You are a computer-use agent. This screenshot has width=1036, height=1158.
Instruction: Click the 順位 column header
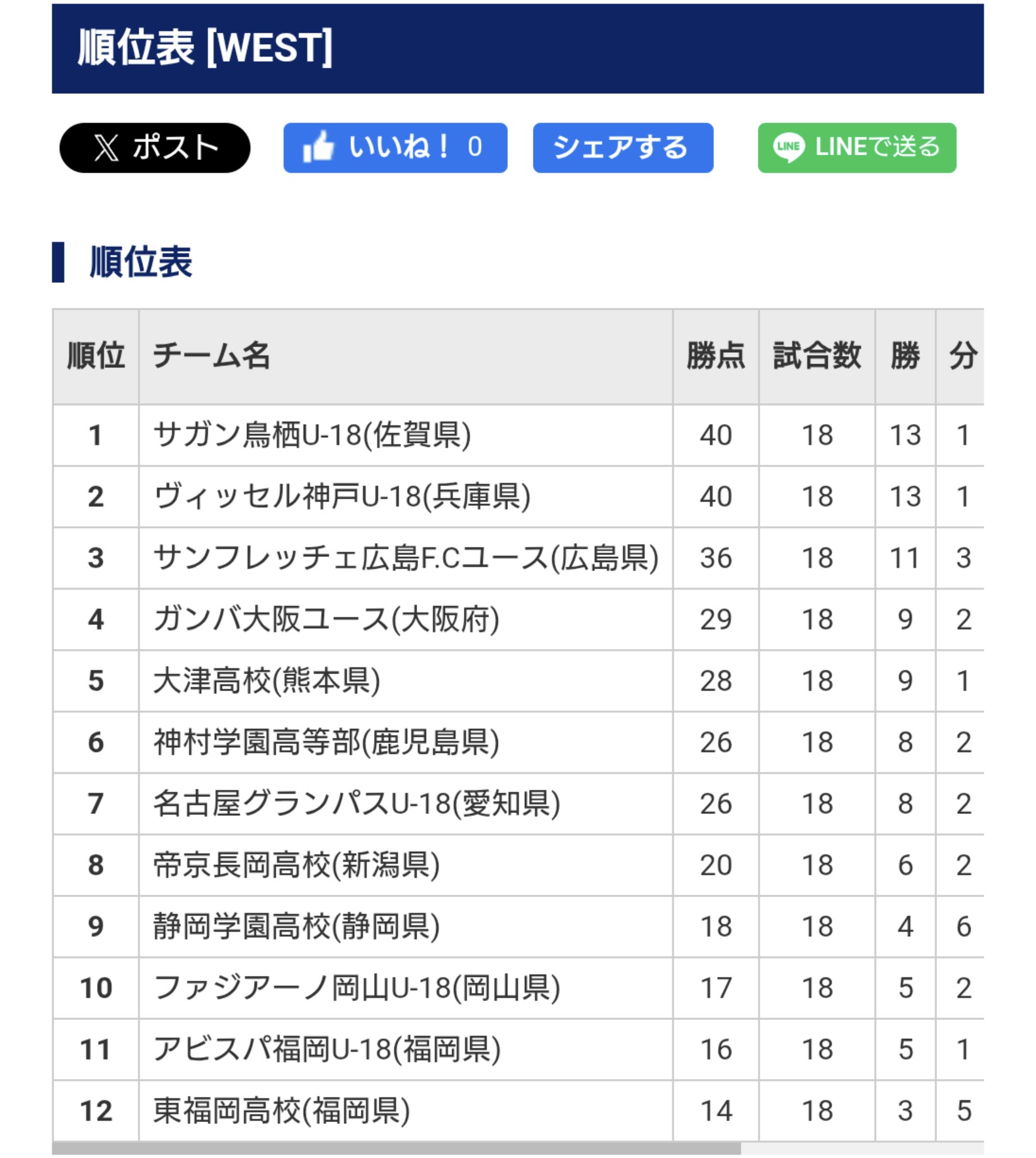tap(96, 356)
